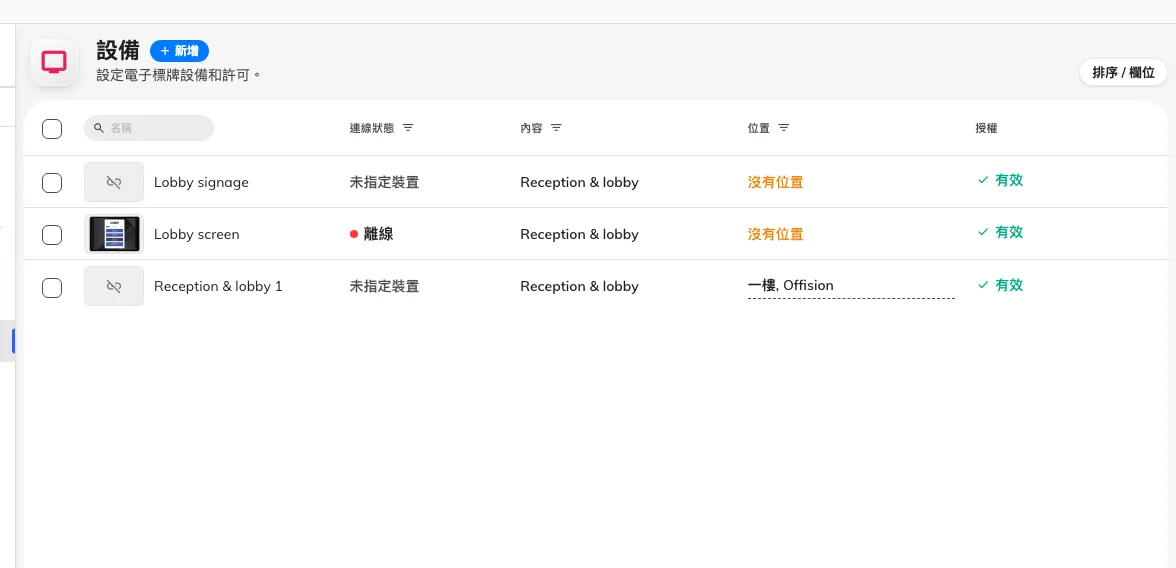Image resolution: width=1176 pixels, height=568 pixels.
Task: Click the 新增 add device button
Action: (179, 51)
